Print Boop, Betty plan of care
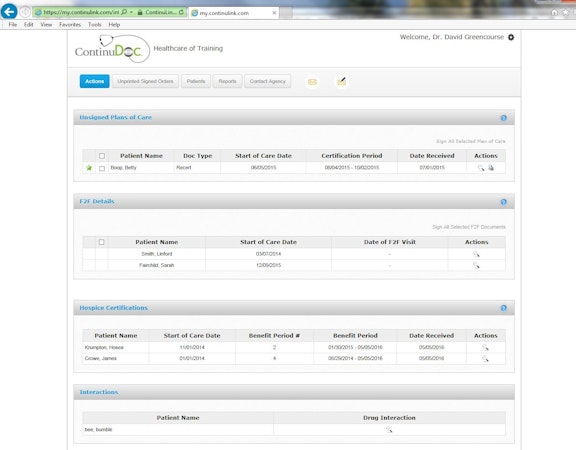The height and width of the screenshot is (450, 576). pos(491,168)
